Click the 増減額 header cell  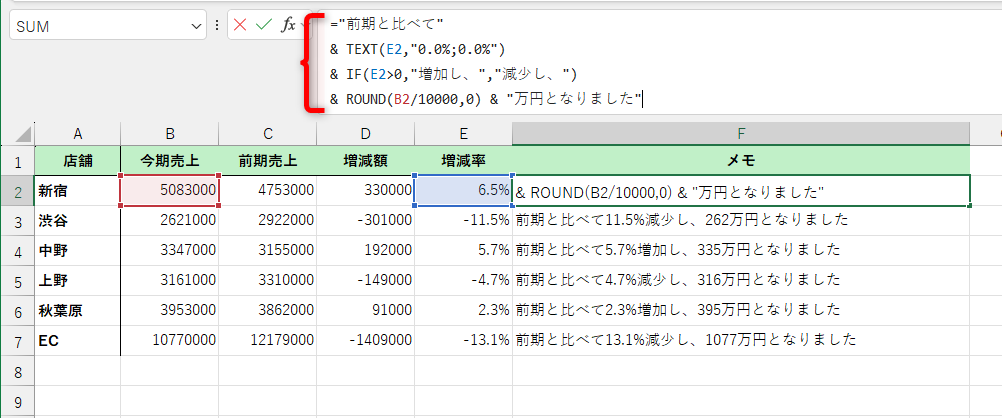tap(365, 160)
